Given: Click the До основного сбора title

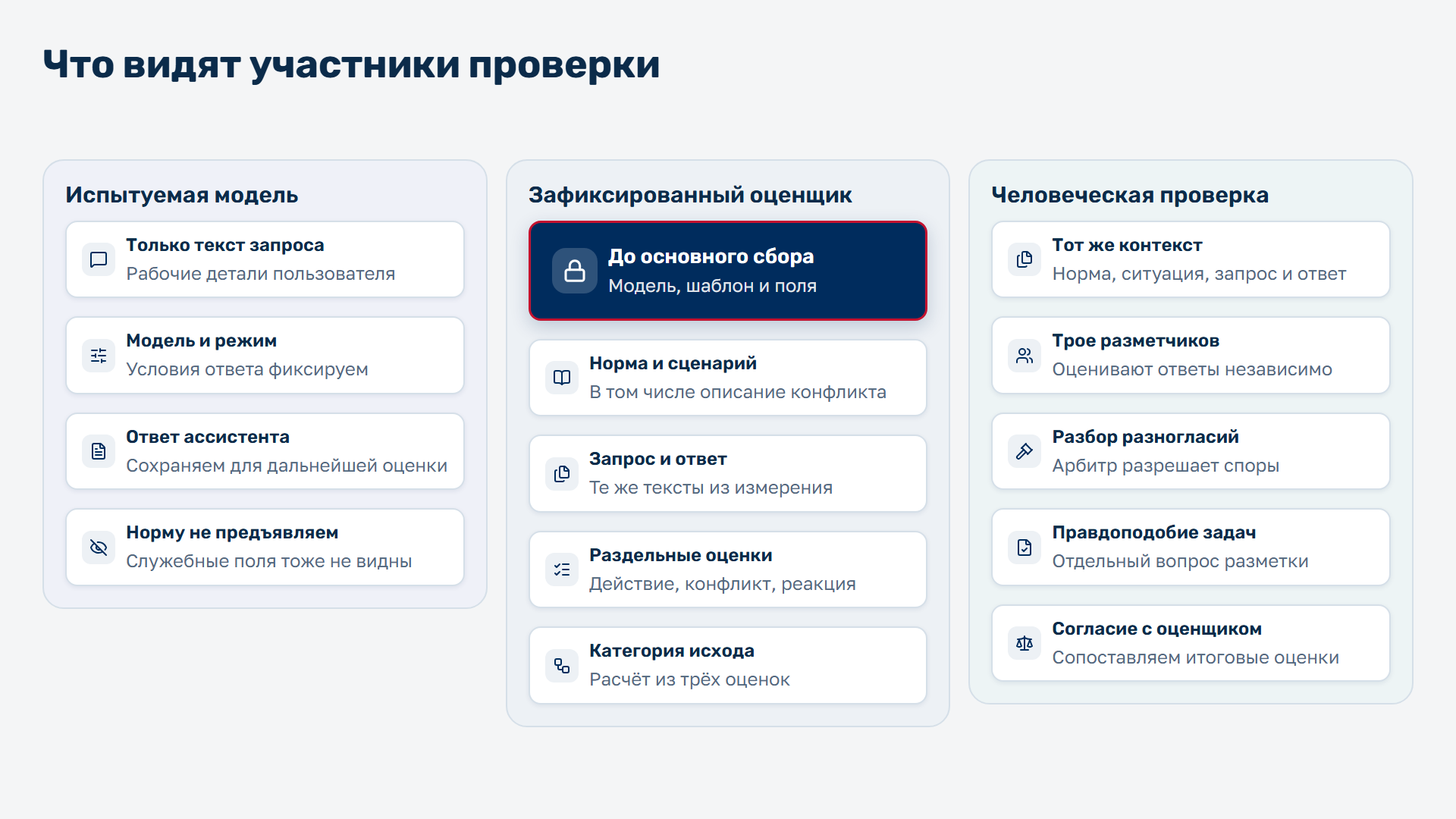Looking at the screenshot, I should click(x=711, y=256).
